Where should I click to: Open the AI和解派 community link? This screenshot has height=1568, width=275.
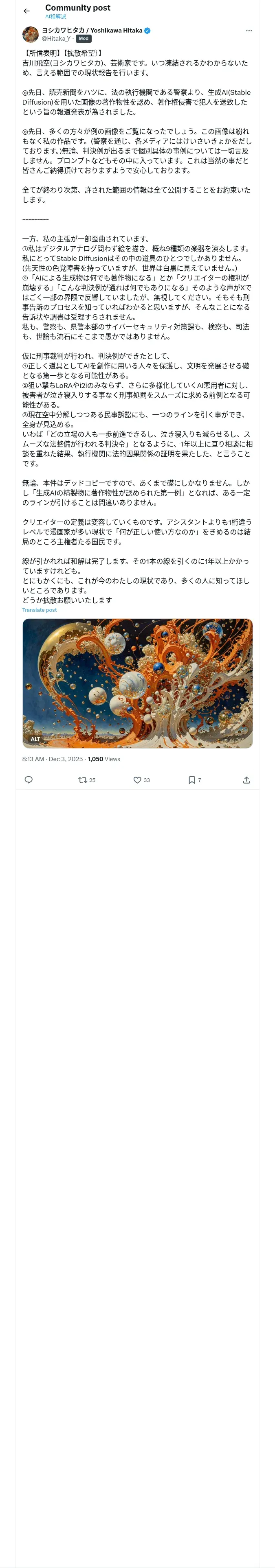tap(55, 17)
